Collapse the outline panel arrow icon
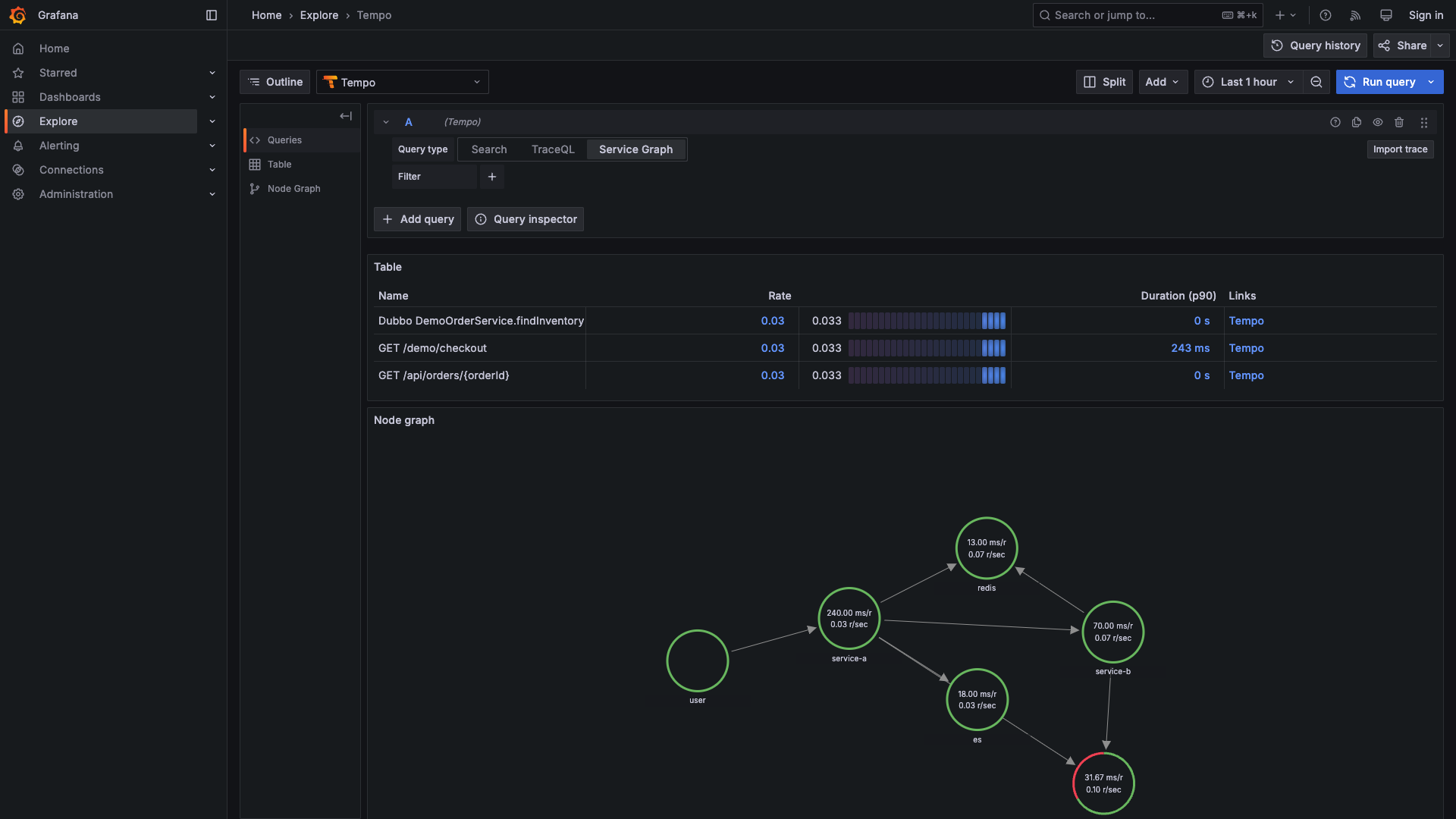The width and height of the screenshot is (1456, 819). tap(346, 116)
